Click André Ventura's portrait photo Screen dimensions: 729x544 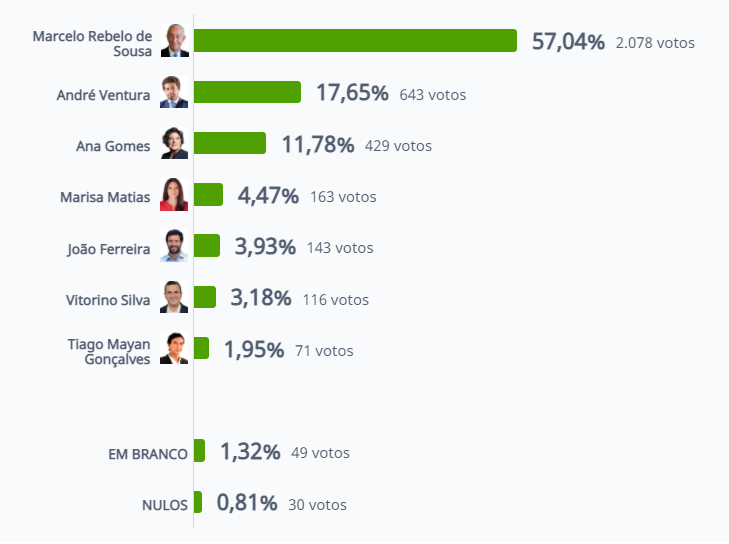pos(174,92)
